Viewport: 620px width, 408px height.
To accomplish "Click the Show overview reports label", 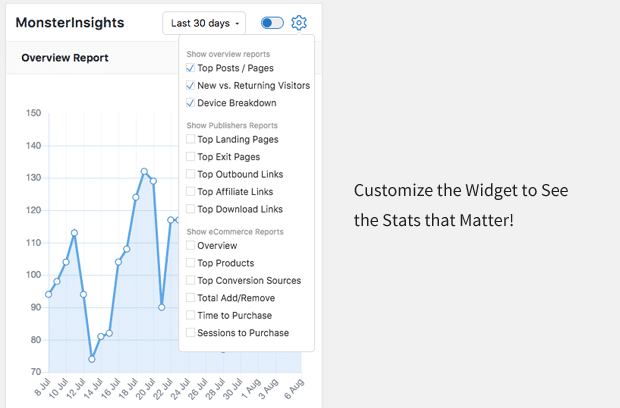I will [x=228, y=54].
